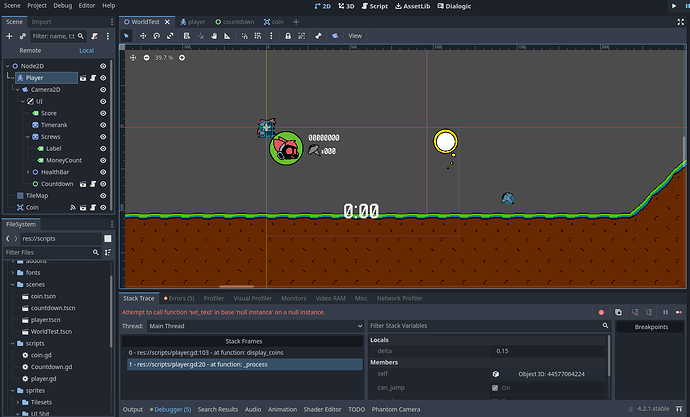690x417 pixels.
Task: Collapse the scenes folder
Action: pyautogui.click(x=13, y=285)
